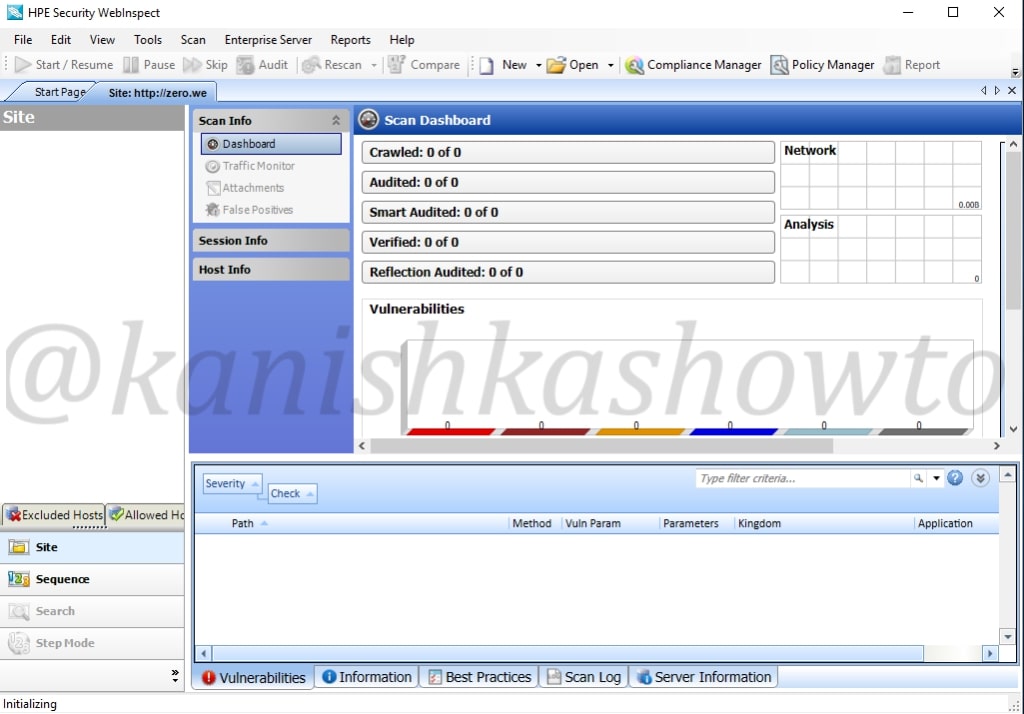Switch to Allowed Hosts tab
The height and width of the screenshot is (714, 1024).
point(146,515)
